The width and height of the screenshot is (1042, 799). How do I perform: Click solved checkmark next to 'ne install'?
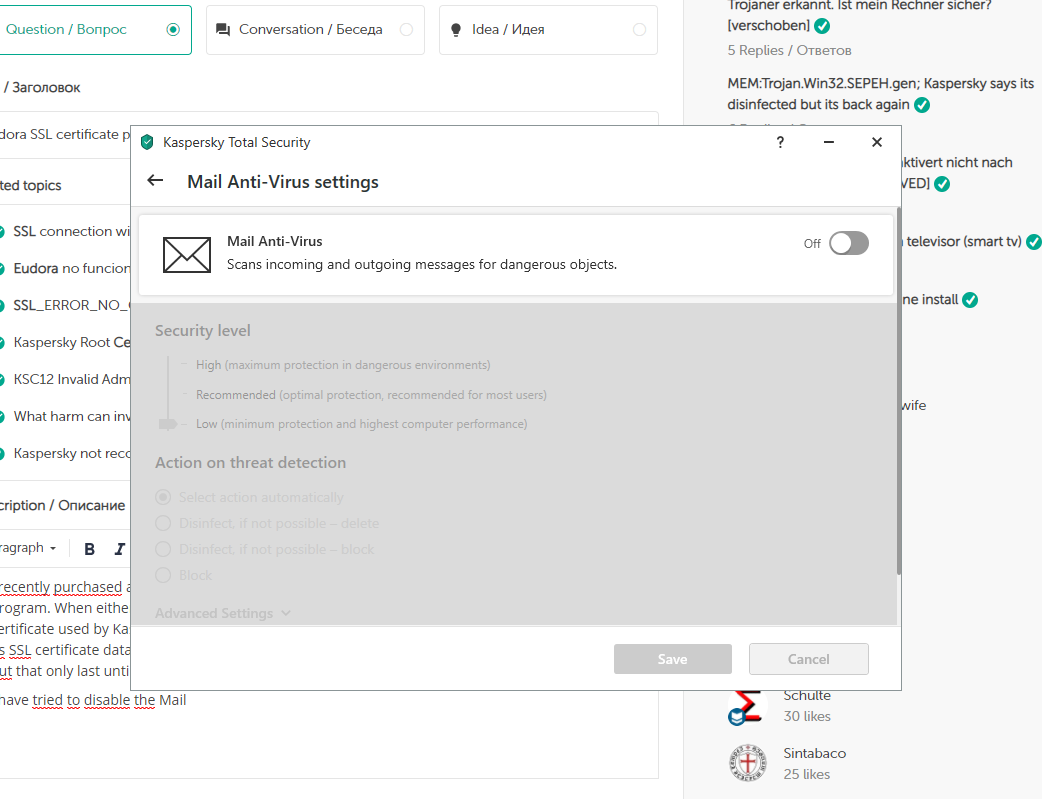click(x=970, y=300)
